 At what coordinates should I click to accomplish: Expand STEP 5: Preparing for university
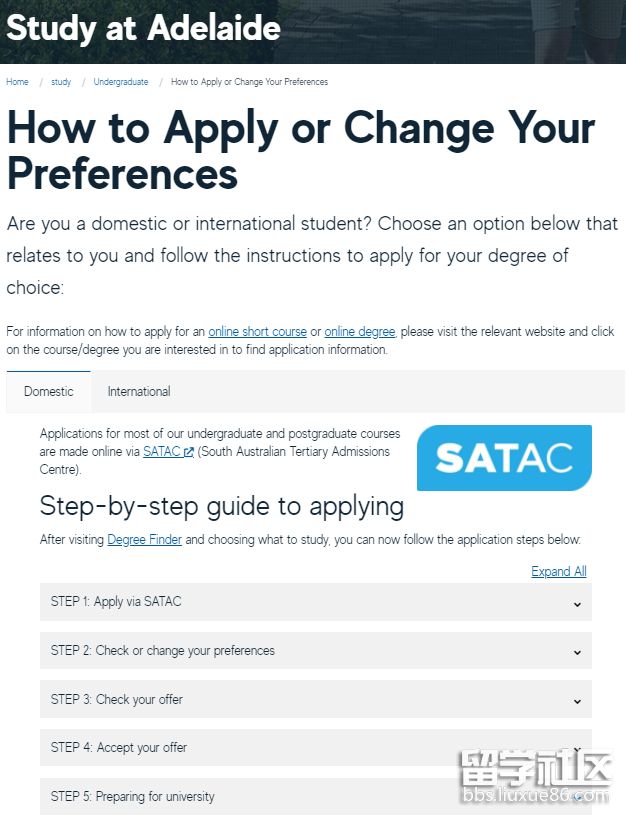(133, 797)
